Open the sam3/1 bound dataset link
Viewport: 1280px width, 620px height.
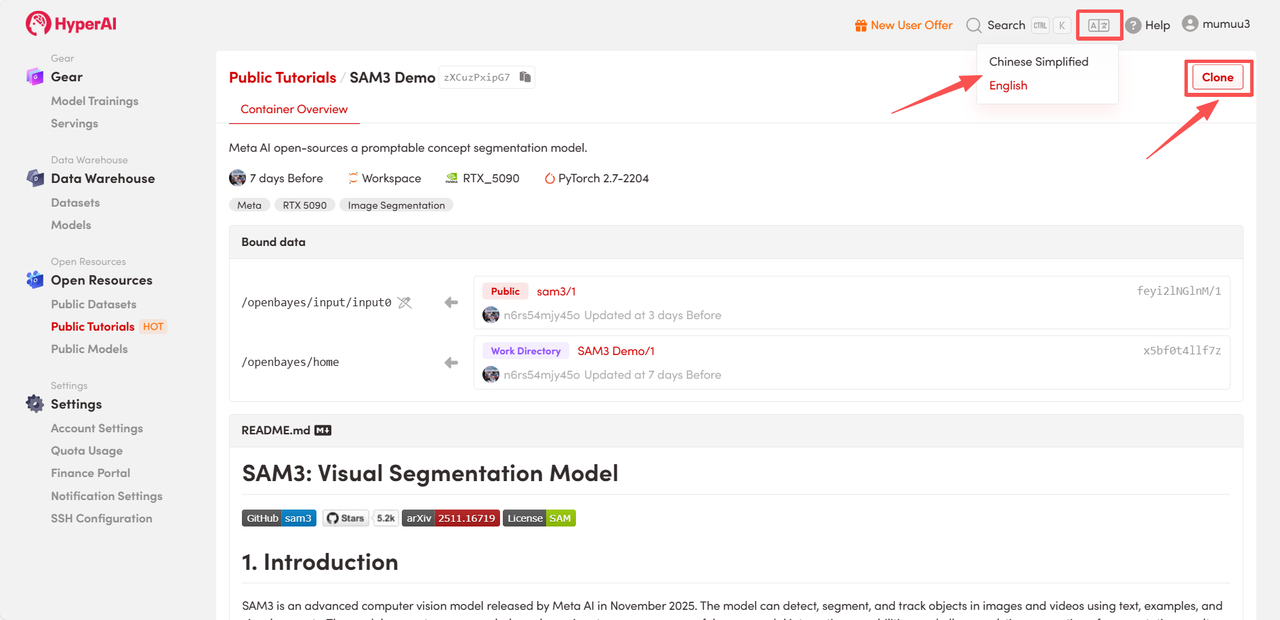[x=556, y=291]
